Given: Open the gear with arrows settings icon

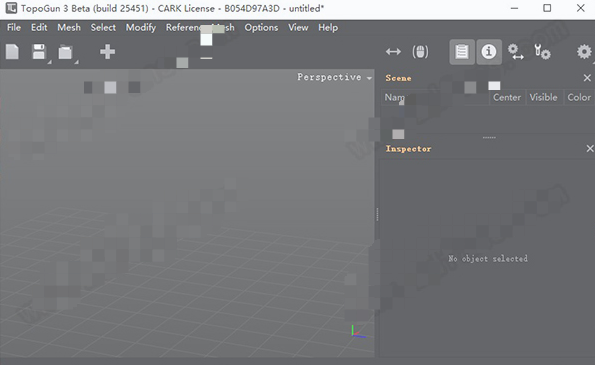Looking at the screenshot, I should [x=516, y=52].
